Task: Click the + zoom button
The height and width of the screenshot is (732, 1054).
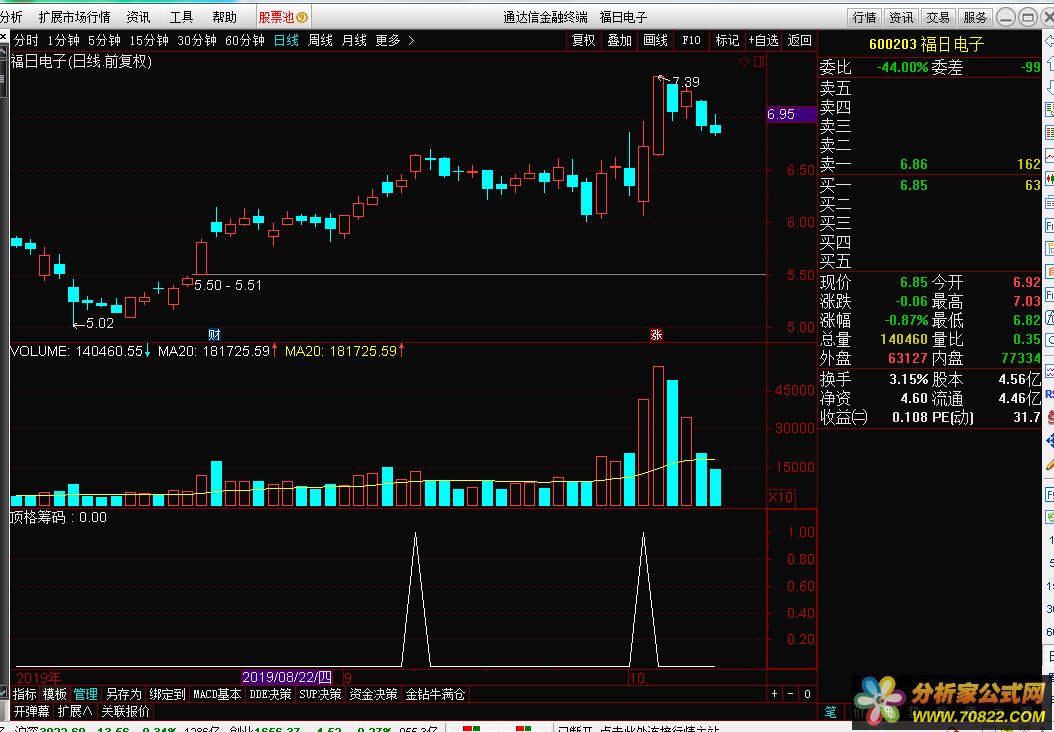Action: click(775, 694)
